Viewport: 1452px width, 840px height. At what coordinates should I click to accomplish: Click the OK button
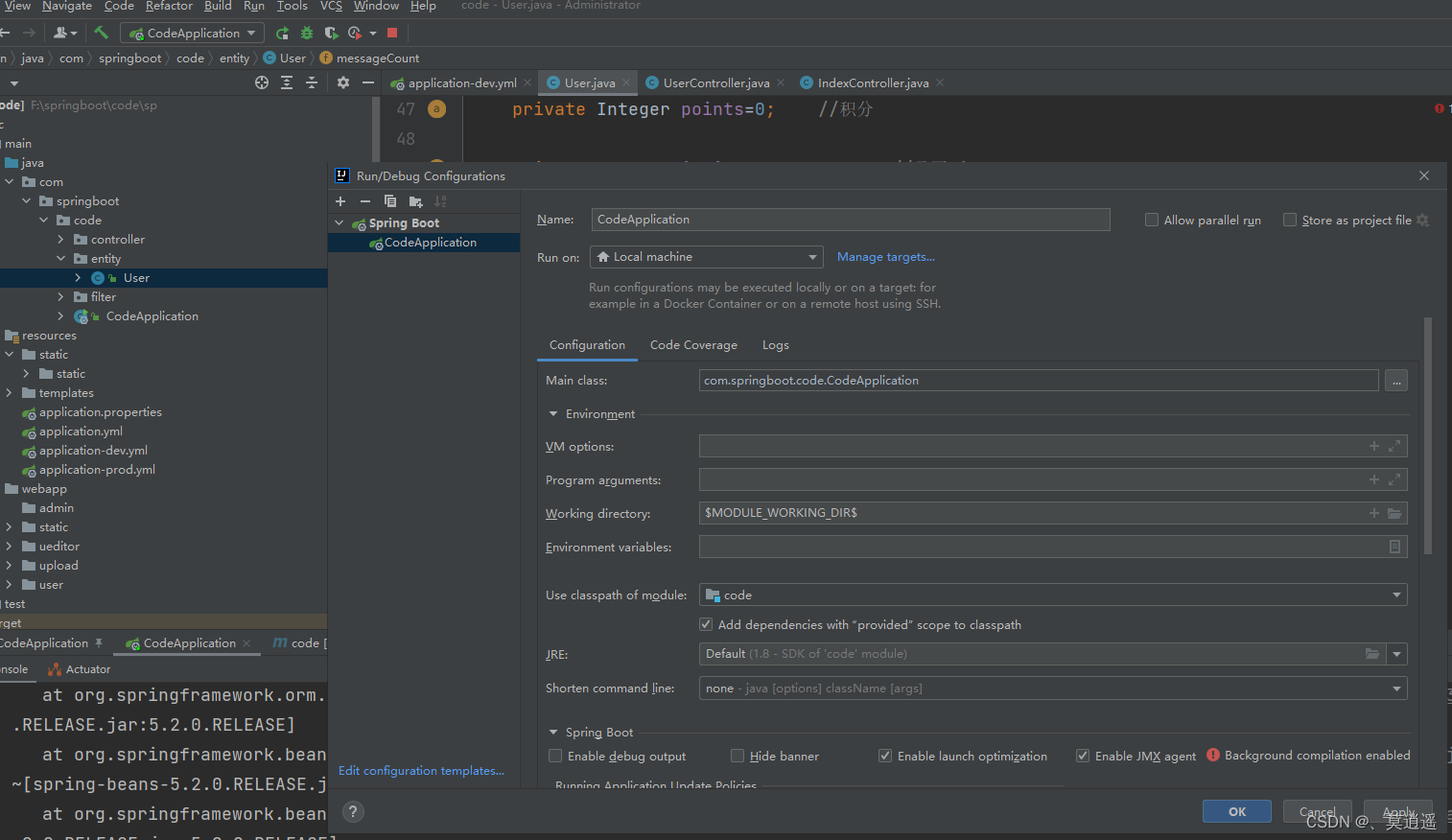[x=1237, y=811]
